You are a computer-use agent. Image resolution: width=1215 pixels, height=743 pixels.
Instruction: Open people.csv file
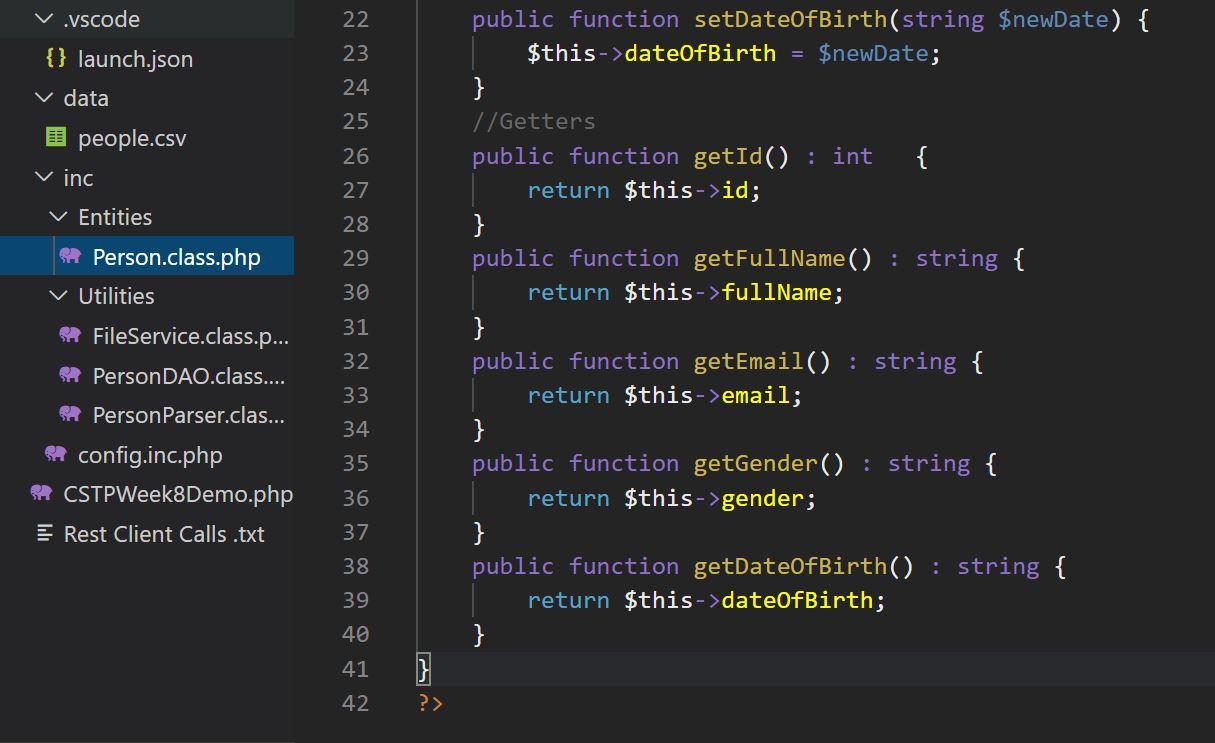pyautogui.click(x=132, y=138)
